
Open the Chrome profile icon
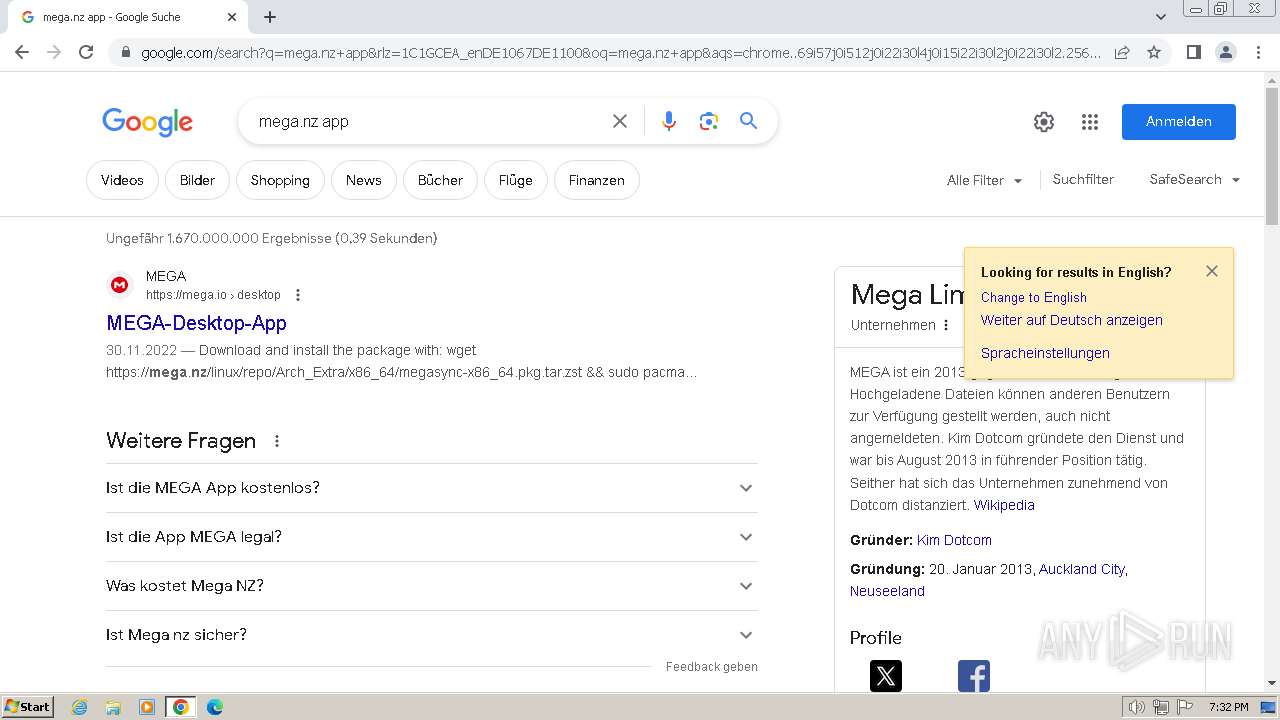[x=1225, y=52]
